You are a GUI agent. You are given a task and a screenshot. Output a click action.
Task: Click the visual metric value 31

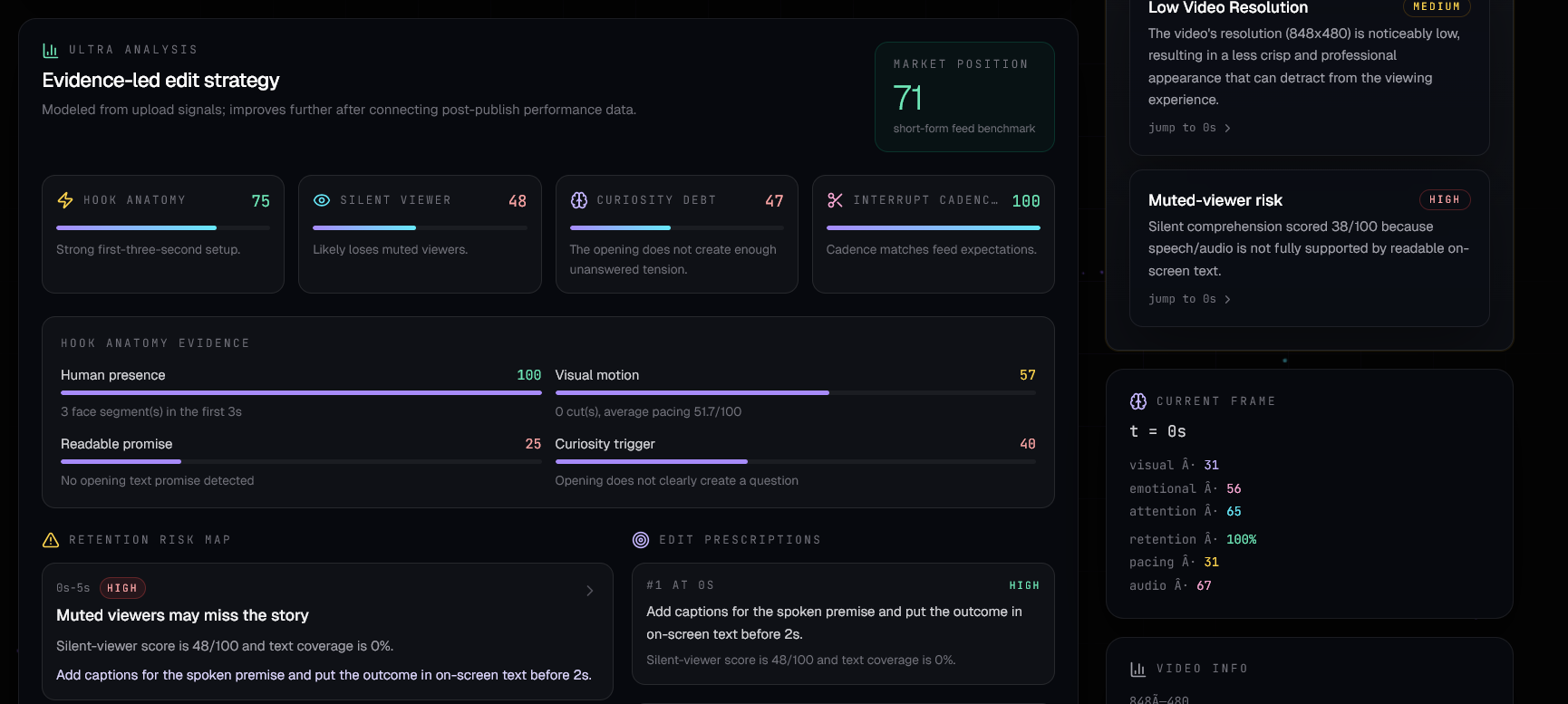point(1212,465)
